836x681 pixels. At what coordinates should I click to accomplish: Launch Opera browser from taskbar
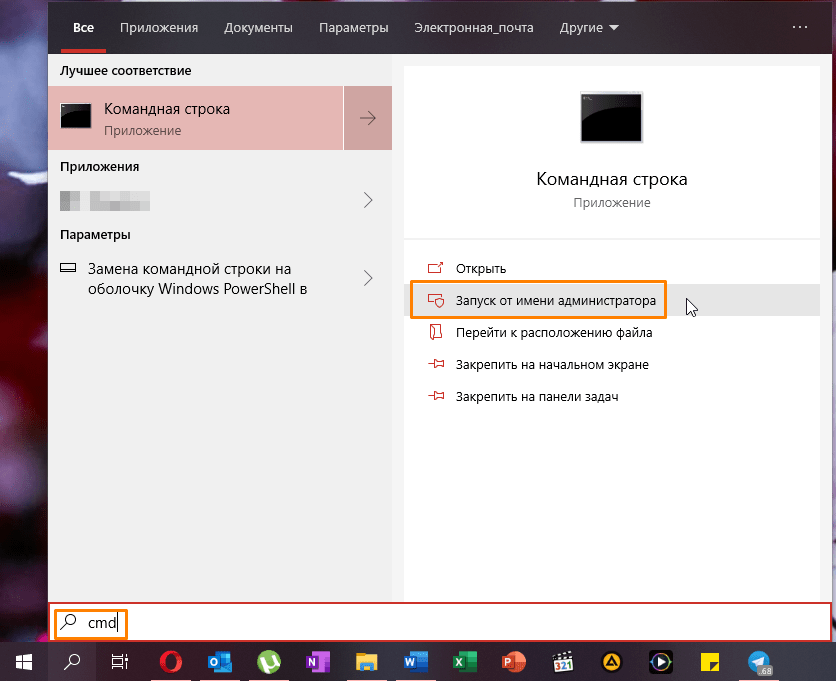(171, 662)
